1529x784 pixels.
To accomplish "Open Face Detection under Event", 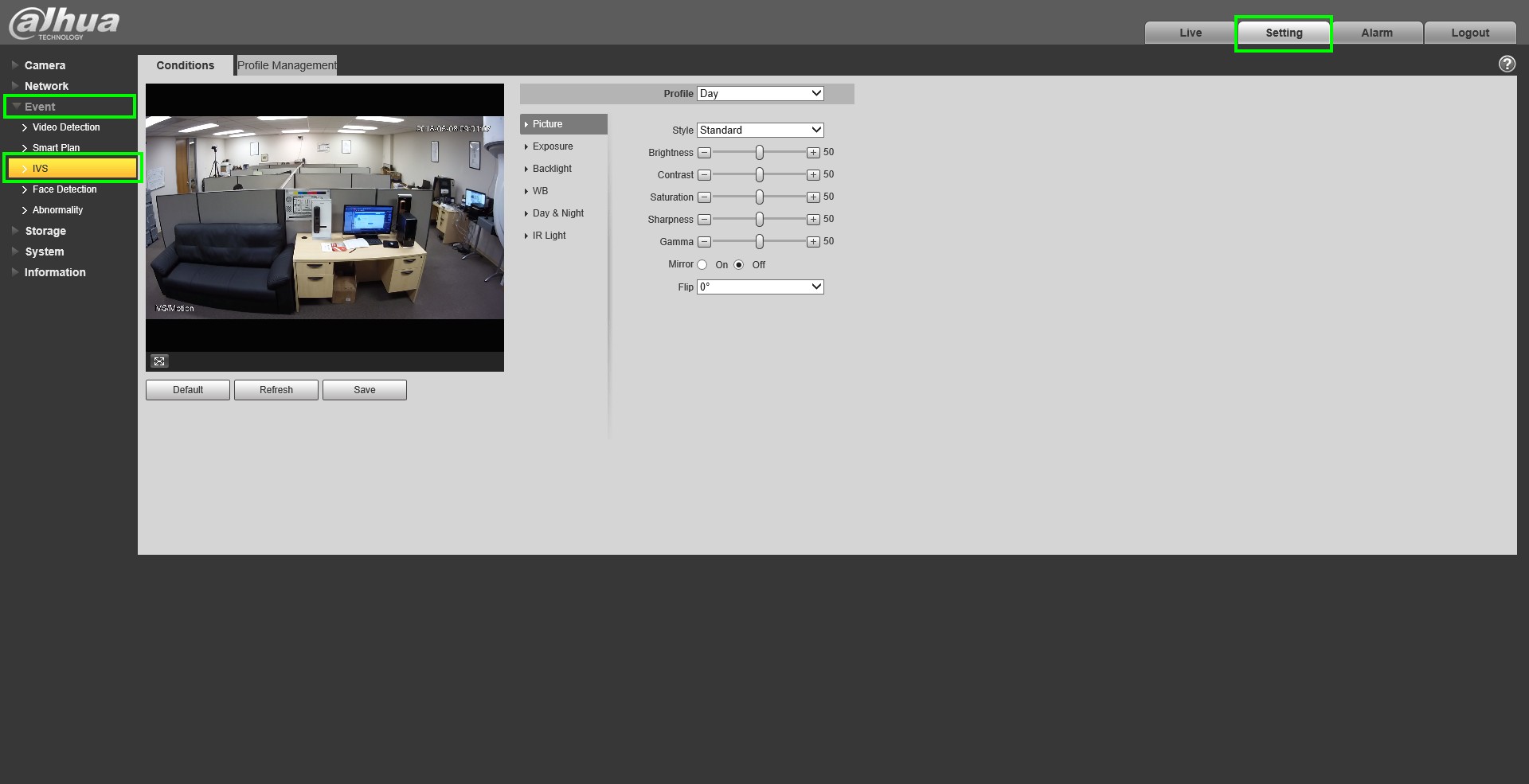I will [65, 189].
